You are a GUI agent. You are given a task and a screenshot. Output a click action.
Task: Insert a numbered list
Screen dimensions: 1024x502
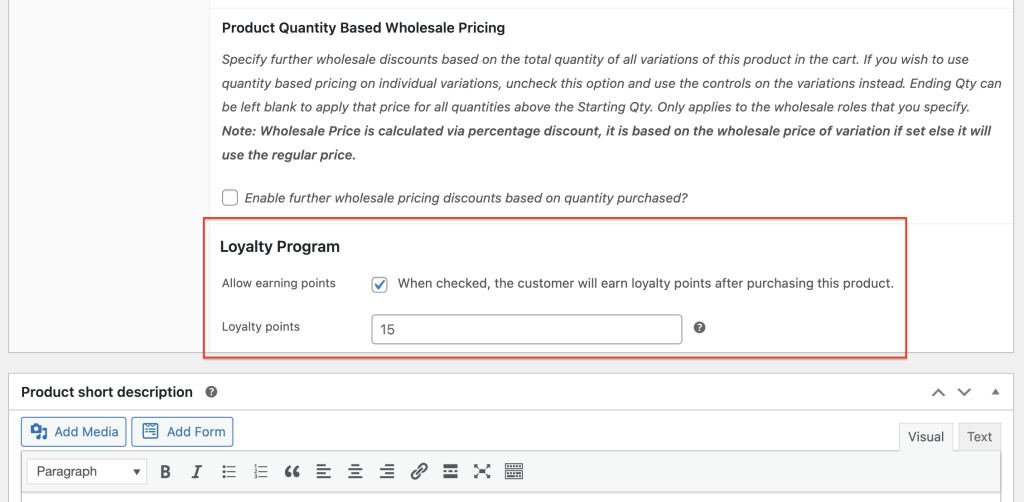pyautogui.click(x=261, y=472)
